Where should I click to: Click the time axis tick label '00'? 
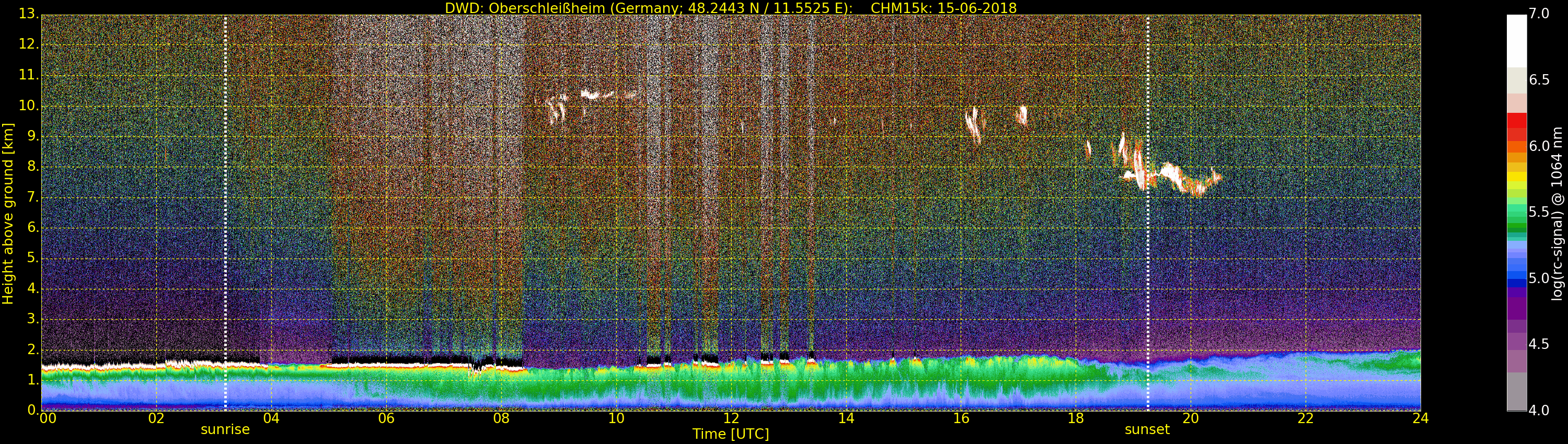click(x=48, y=418)
